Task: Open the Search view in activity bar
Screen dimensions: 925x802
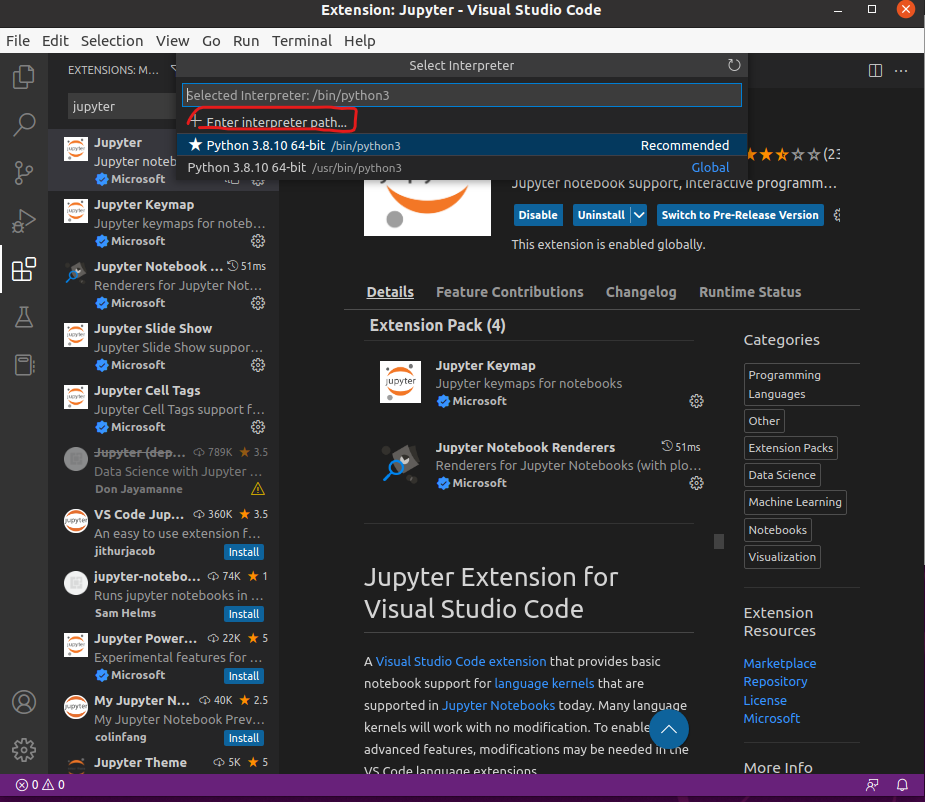Action: pyautogui.click(x=24, y=125)
